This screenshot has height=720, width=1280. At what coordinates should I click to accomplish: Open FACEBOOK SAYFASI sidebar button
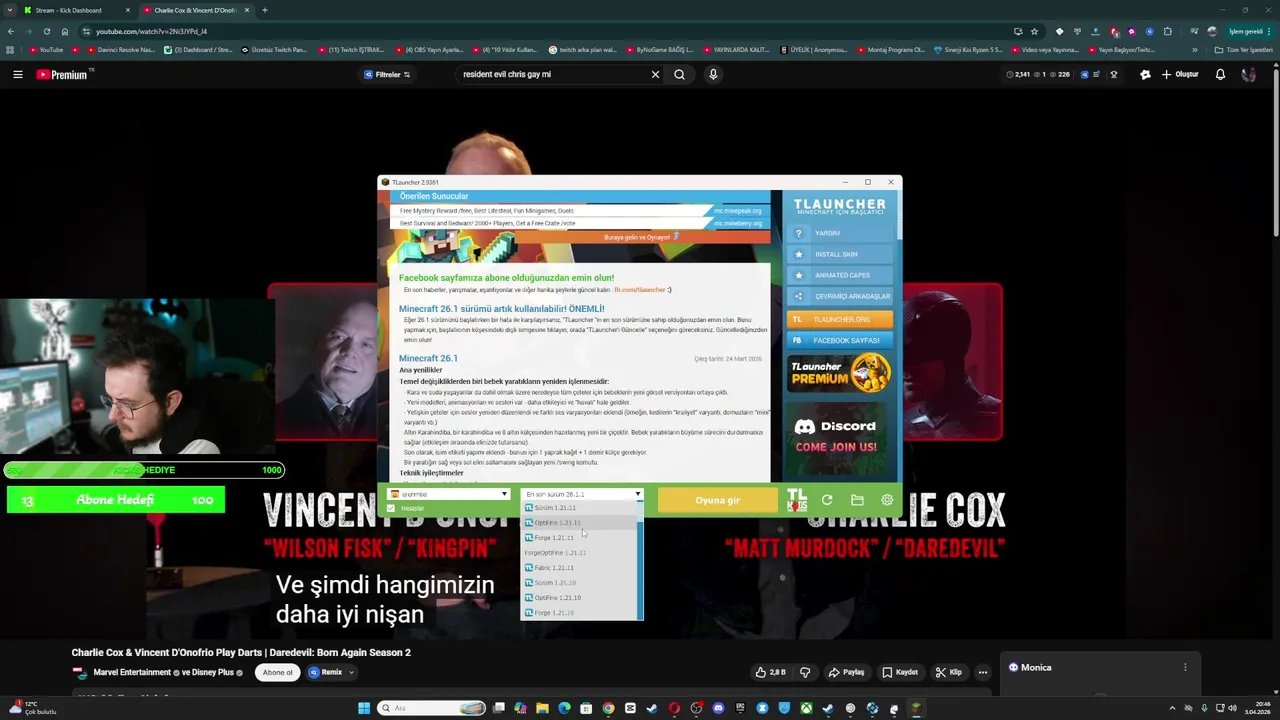click(840, 340)
